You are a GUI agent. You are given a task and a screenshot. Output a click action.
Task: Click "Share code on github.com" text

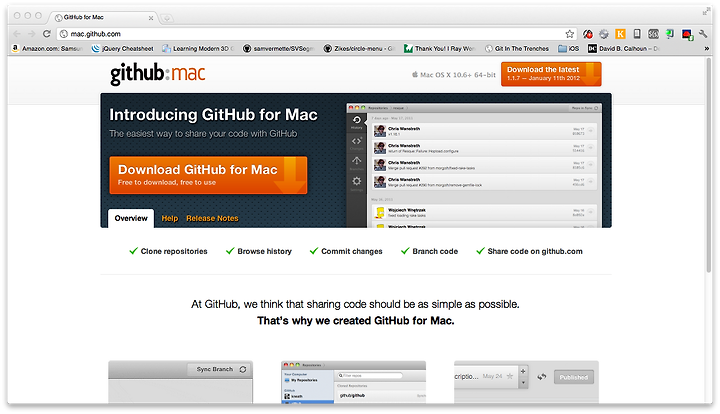pos(535,252)
